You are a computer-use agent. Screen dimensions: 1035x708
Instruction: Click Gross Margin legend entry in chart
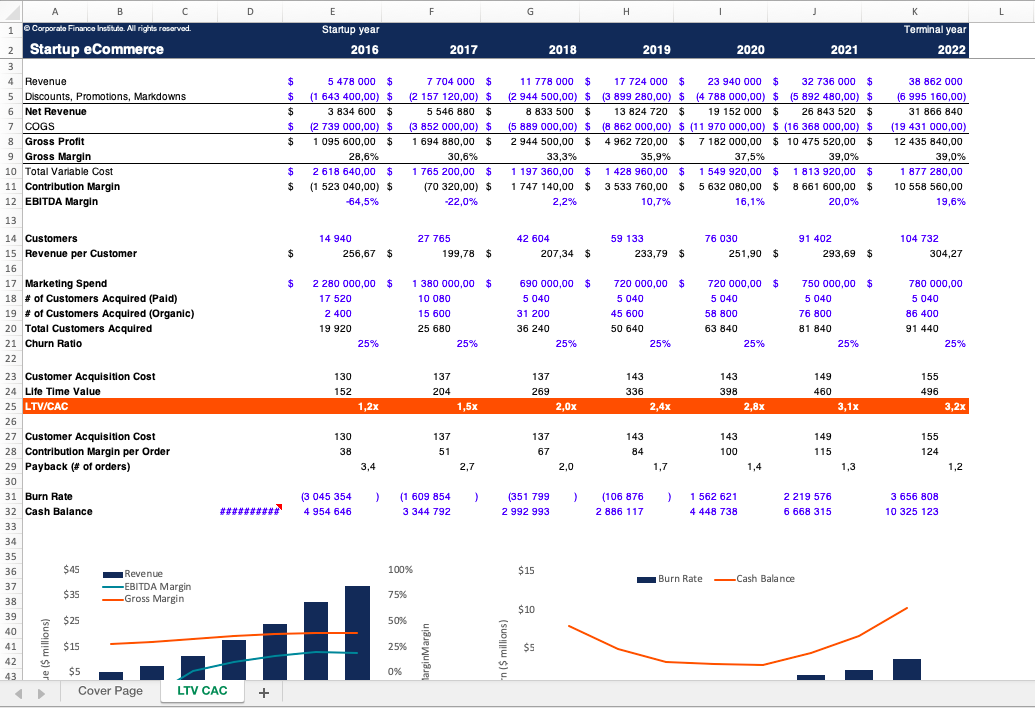[156, 598]
